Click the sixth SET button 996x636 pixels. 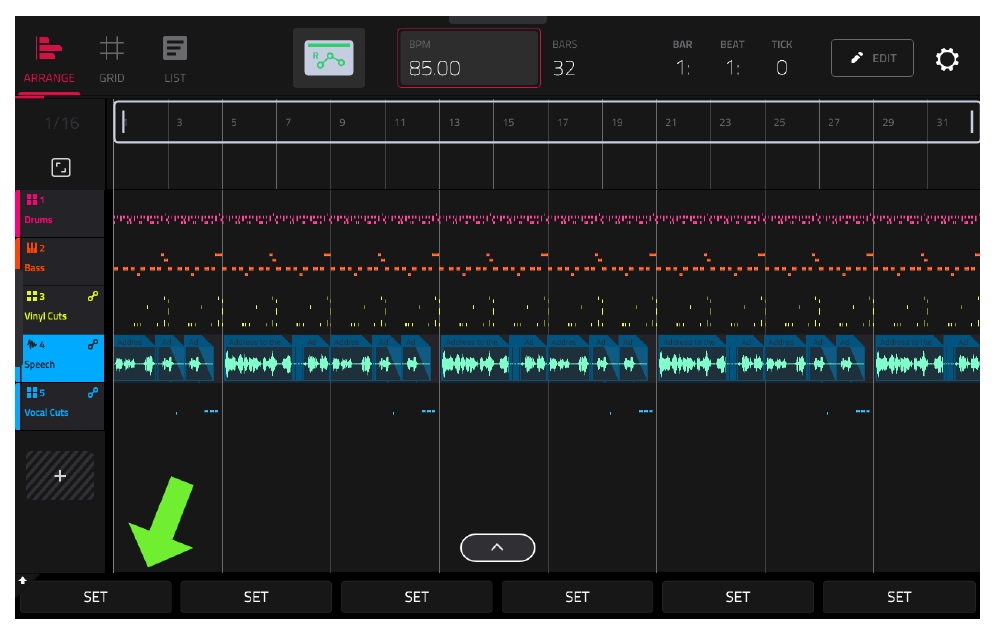coord(899,597)
